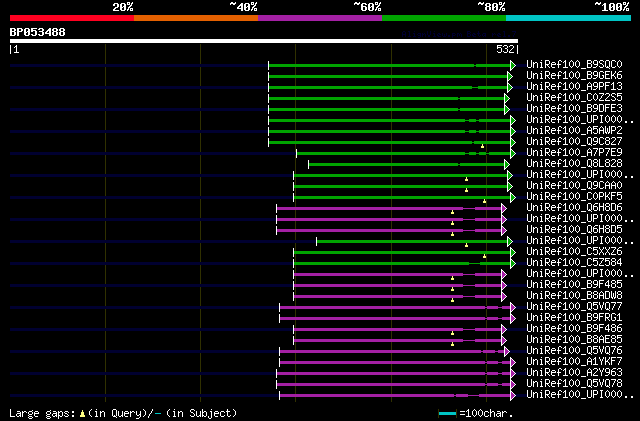This screenshot has height=421, width=640.
Task: Select hit label UniRef100_A1YKF7
Action: 574,362
